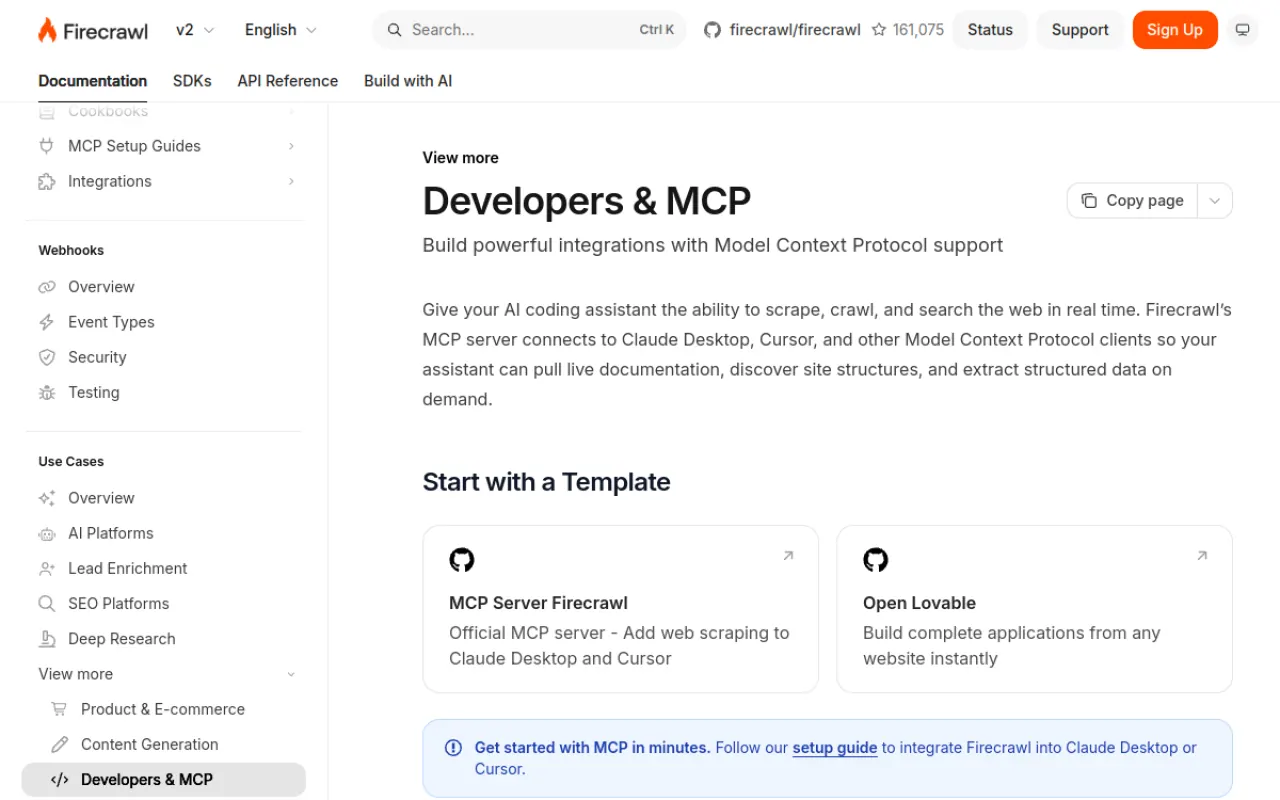1280x800 pixels.
Task: Click the lightning icon beside Event Types
Action: (x=46, y=322)
